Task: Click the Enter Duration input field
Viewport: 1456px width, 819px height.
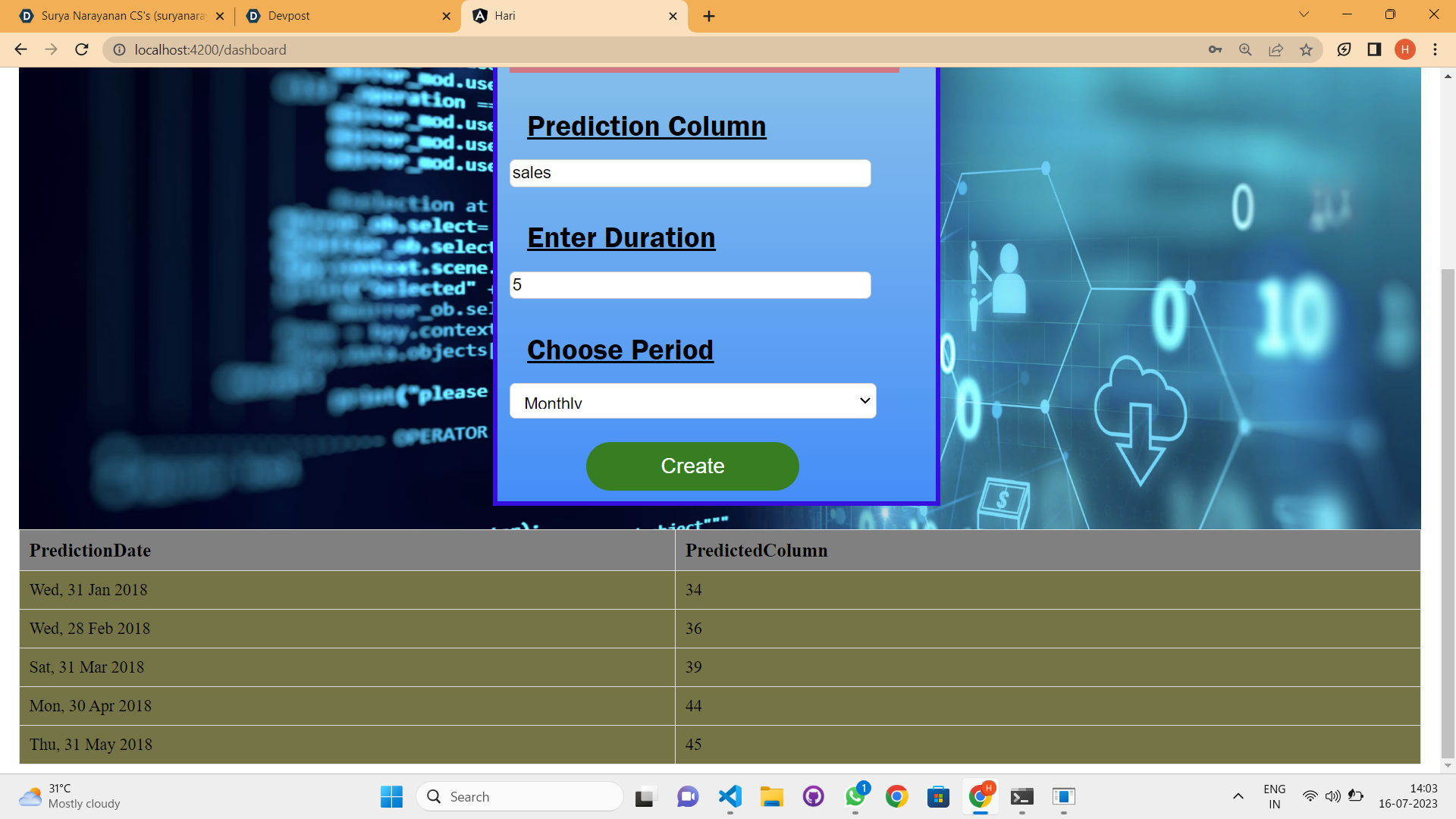Action: (689, 285)
